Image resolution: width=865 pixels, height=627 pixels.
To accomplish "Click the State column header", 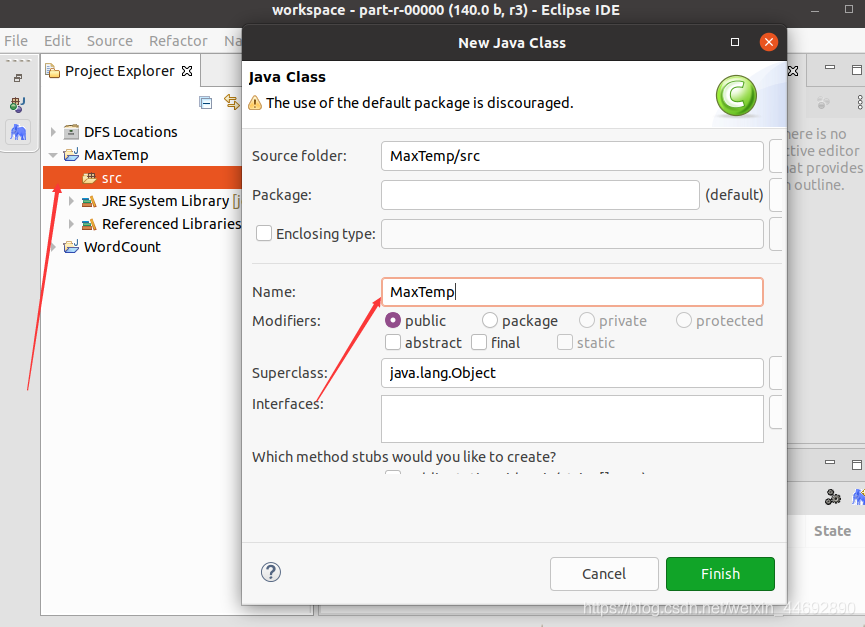I will [832, 530].
